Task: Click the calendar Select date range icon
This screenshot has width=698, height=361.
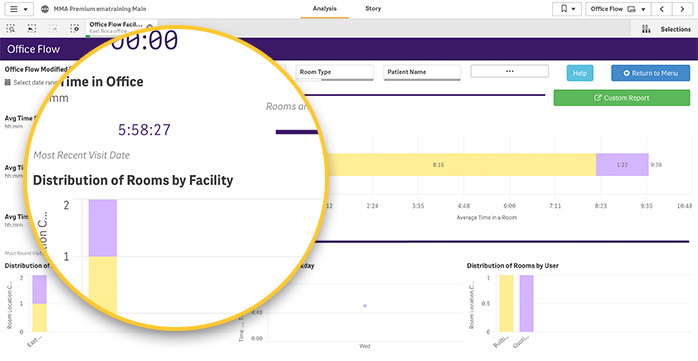Action: point(8,83)
